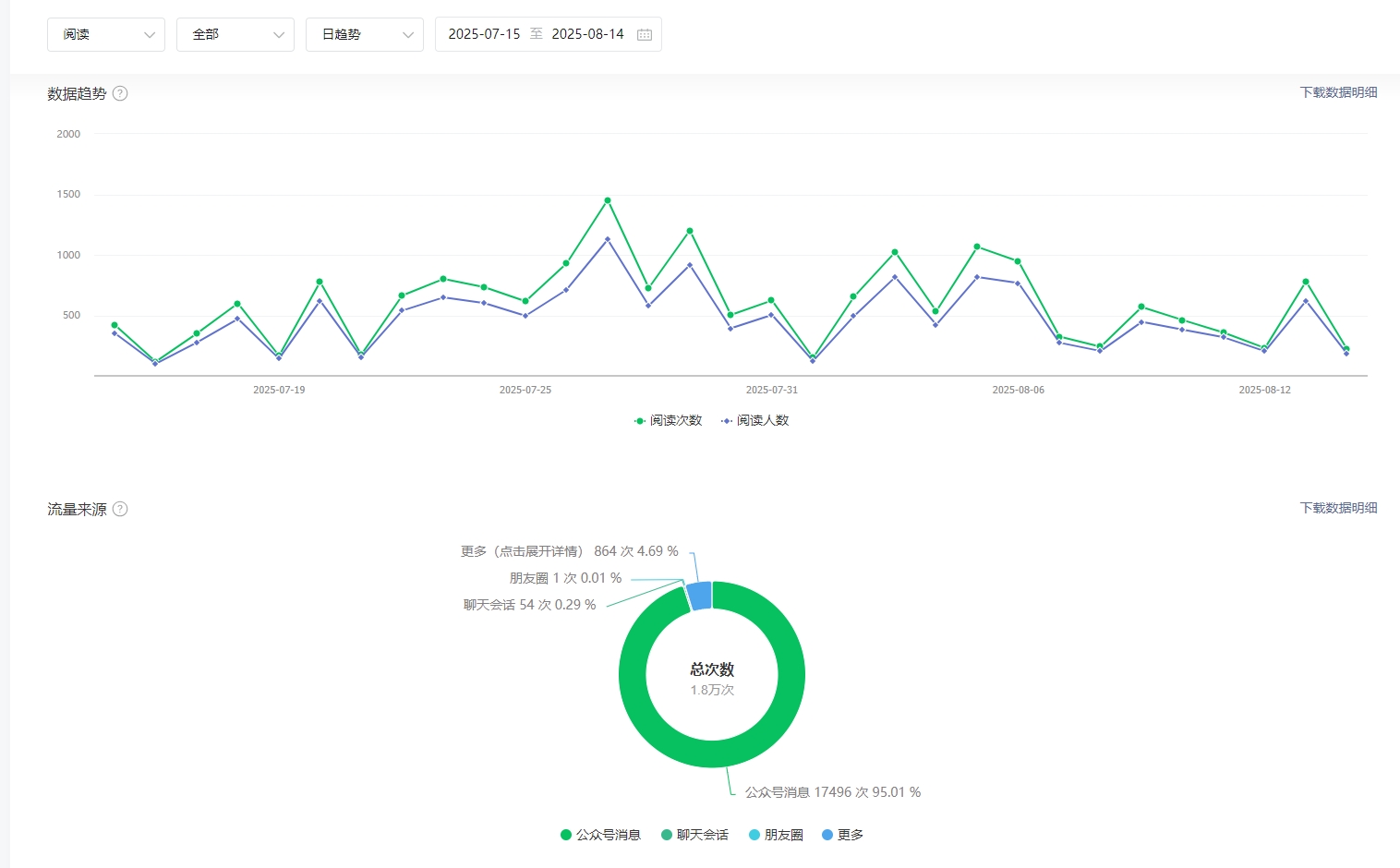
Task: Show help for 流量来源 question icon
Action: point(120,509)
